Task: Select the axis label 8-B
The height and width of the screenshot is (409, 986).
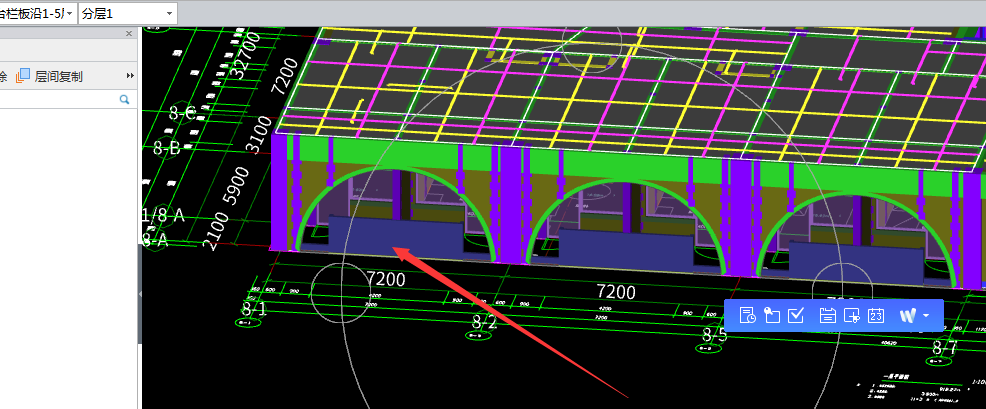Action: click(167, 148)
